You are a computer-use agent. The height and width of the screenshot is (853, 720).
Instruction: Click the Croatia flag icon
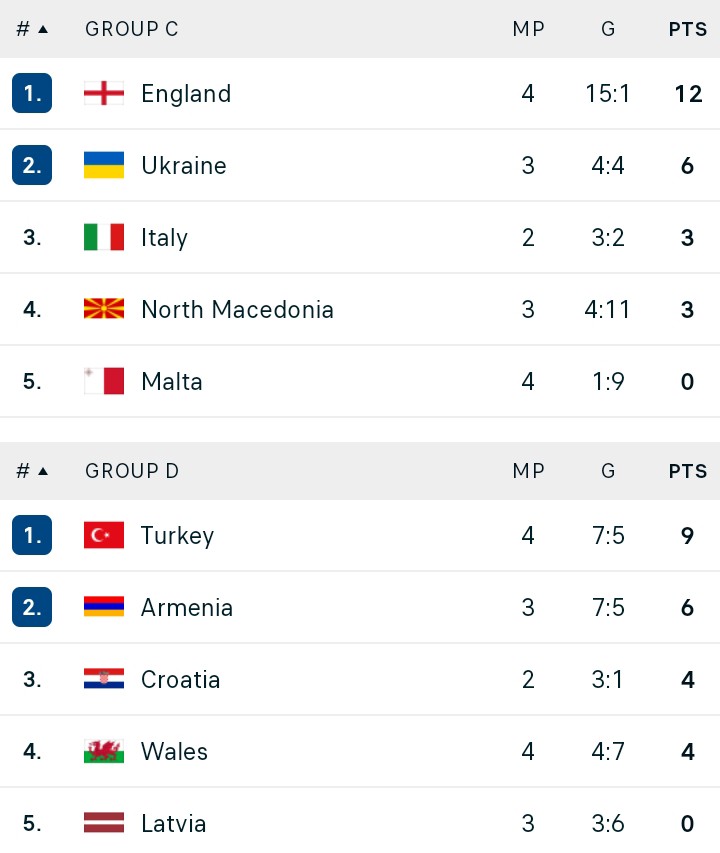click(104, 679)
